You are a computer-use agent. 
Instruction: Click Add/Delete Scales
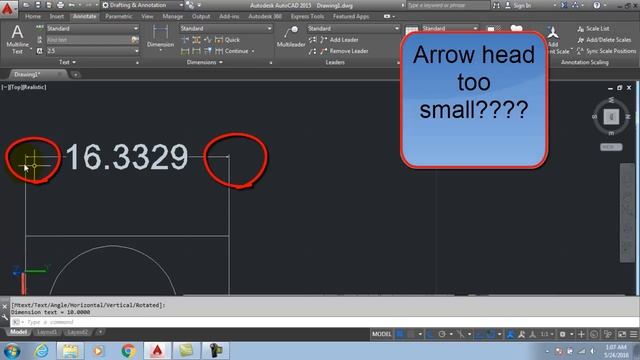click(604, 40)
